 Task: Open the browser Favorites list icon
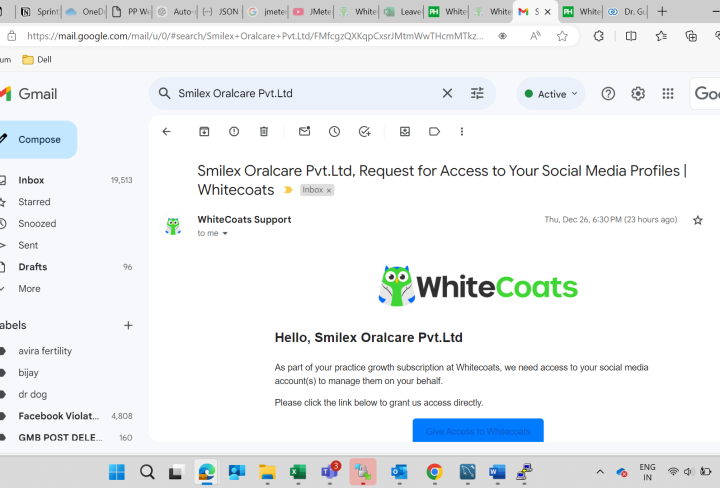tap(661, 36)
